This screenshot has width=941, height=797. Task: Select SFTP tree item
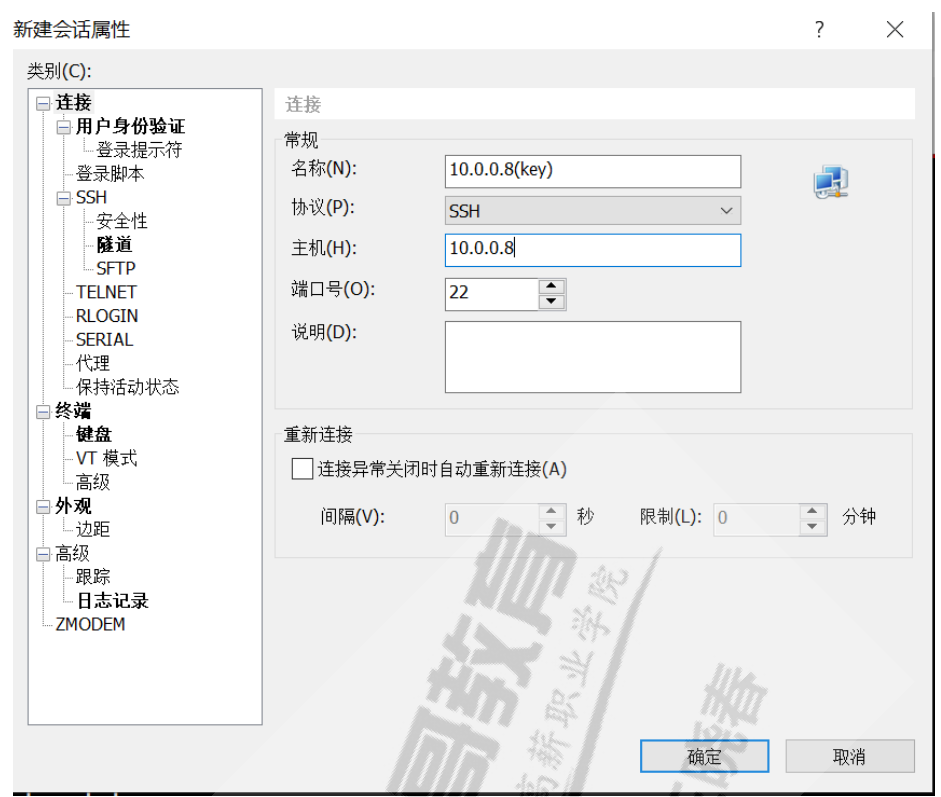[x=116, y=268]
